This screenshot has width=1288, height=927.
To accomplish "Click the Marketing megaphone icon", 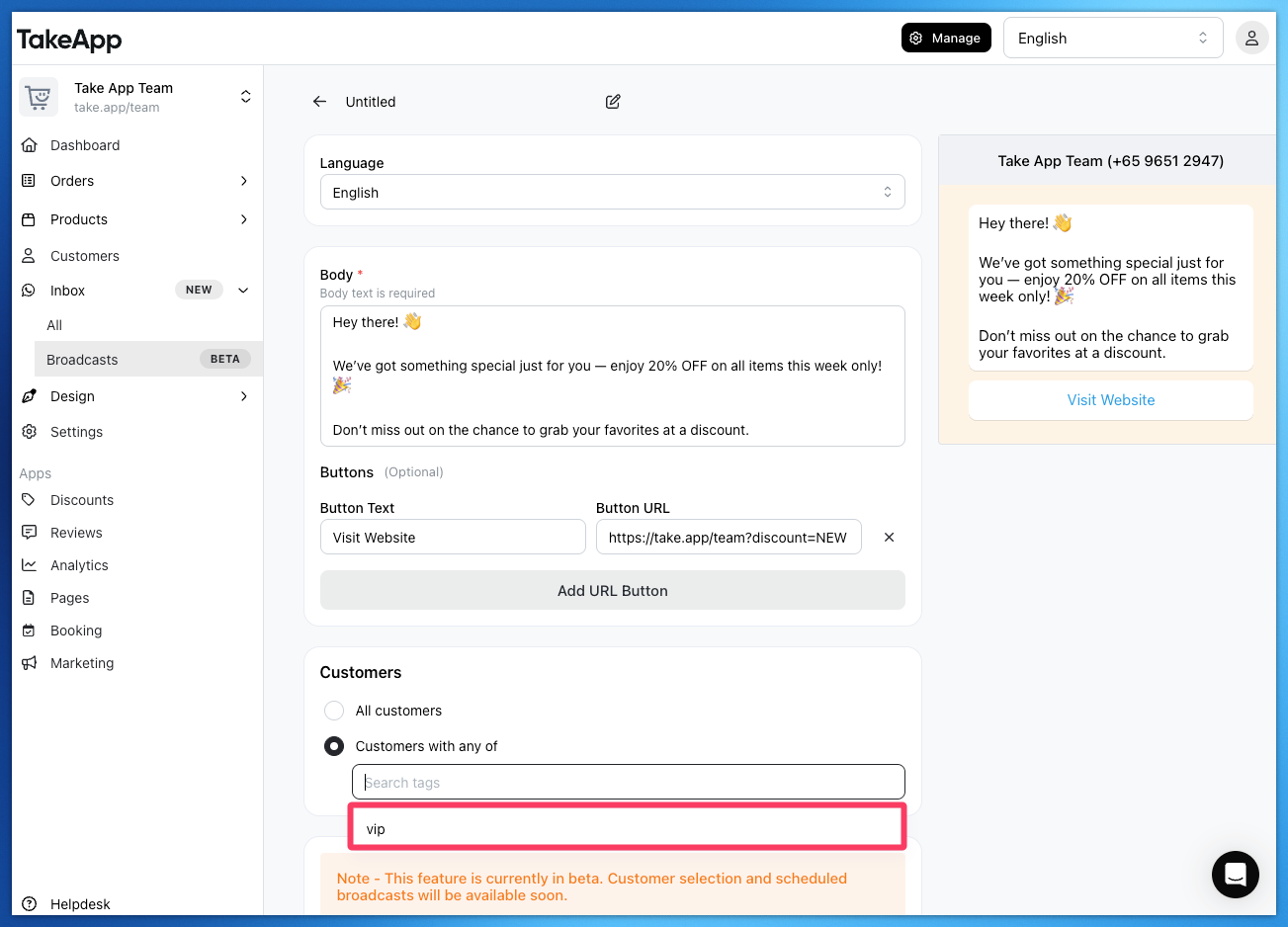I will click(x=30, y=663).
